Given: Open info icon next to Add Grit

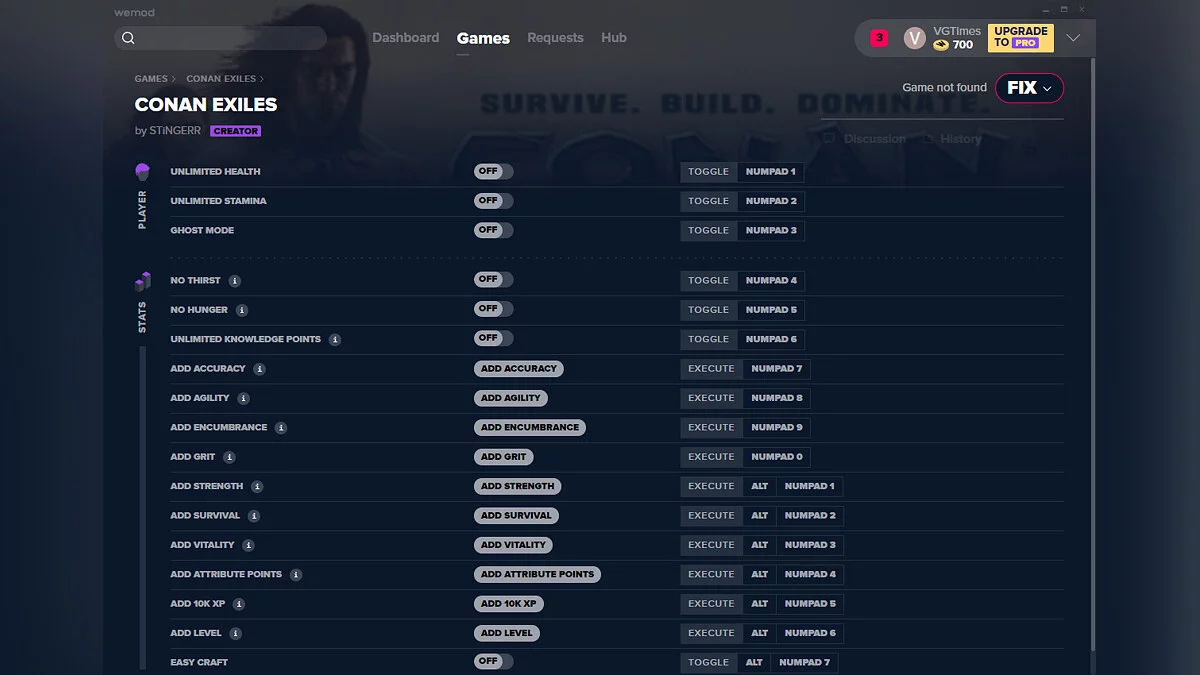Looking at the screenshot, I should click(x=229, y=457).
